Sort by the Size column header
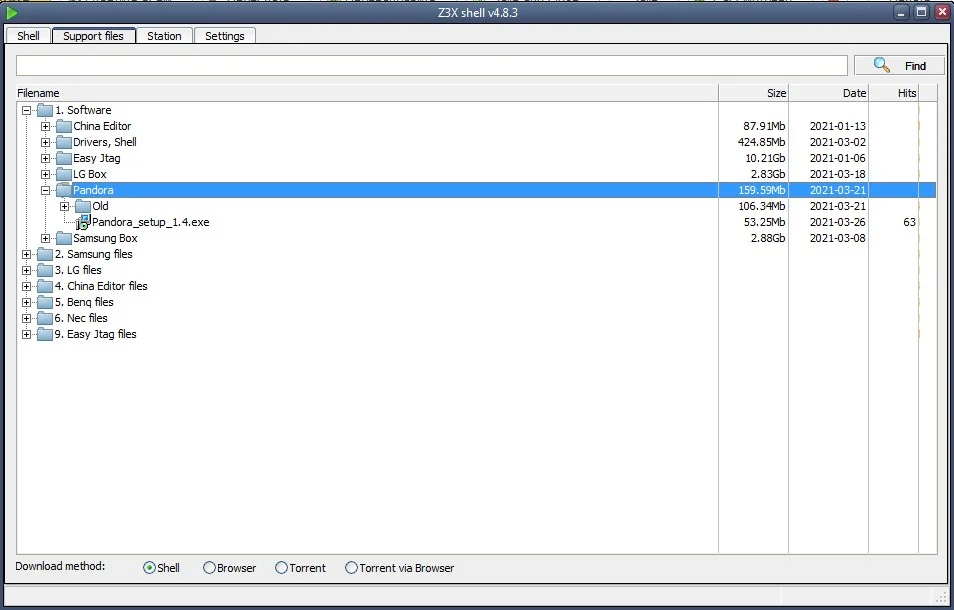 754,93
